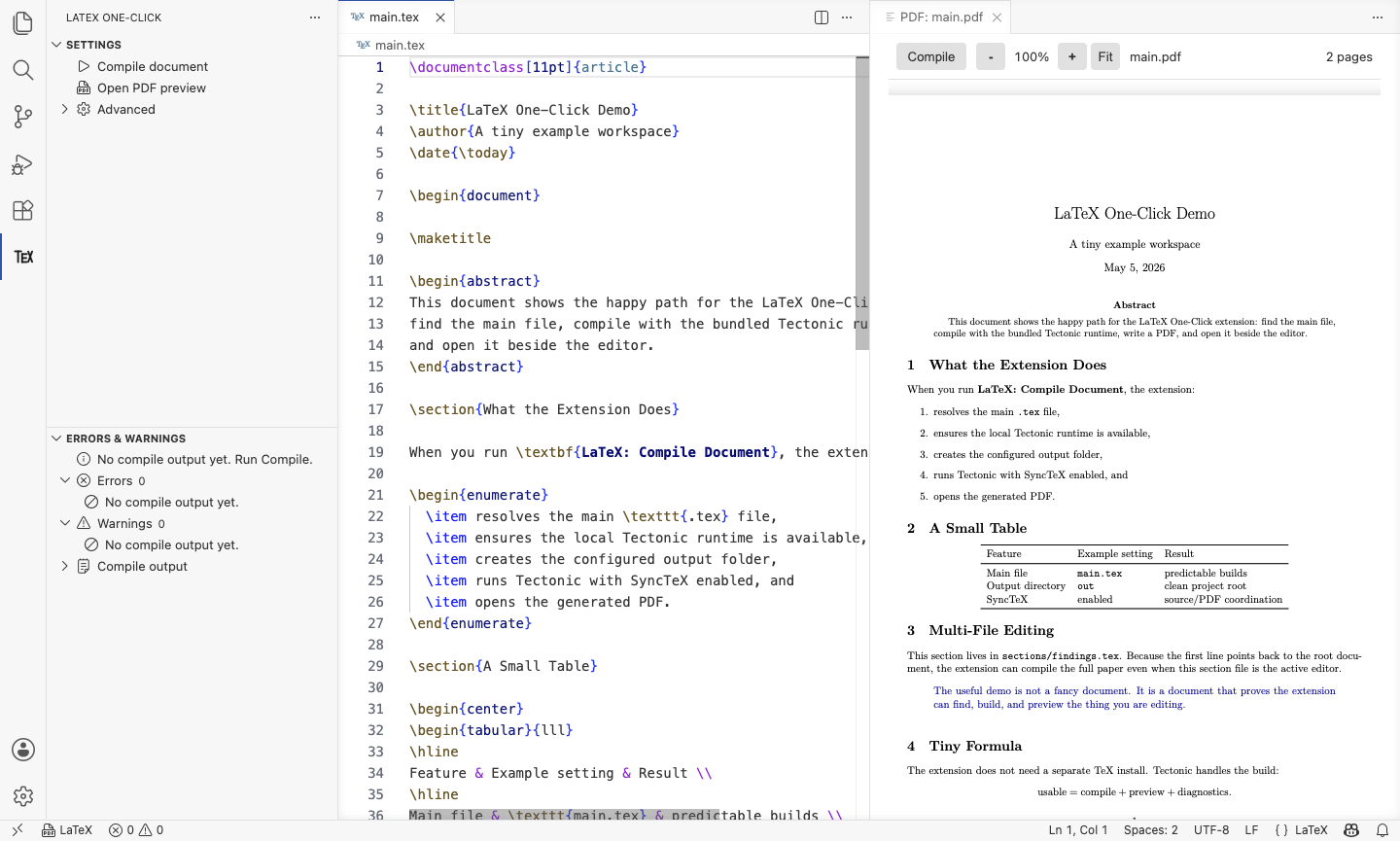Image resolution: width=1400 pixels, height=841 pixels.
Task: Click \maketitle on line 9
Action: [450, 238]
